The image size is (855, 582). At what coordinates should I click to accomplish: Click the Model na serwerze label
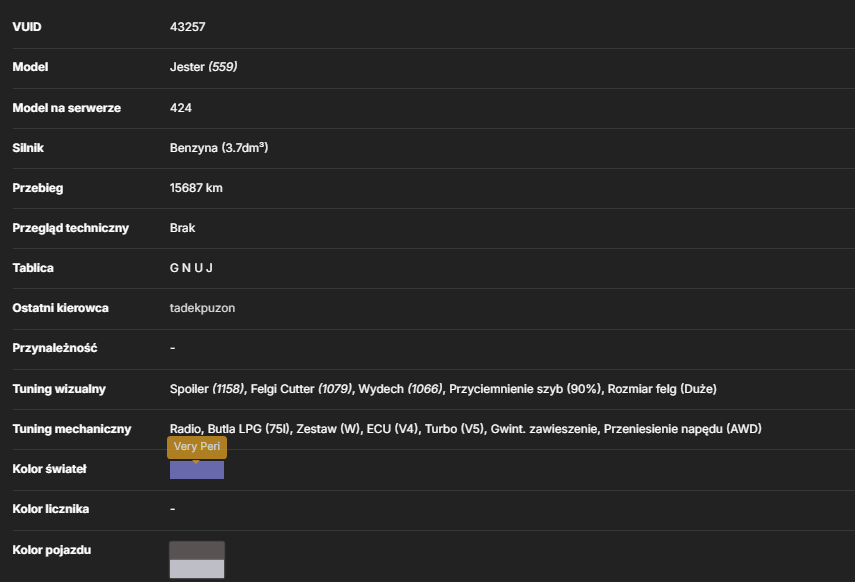[67, 107]
